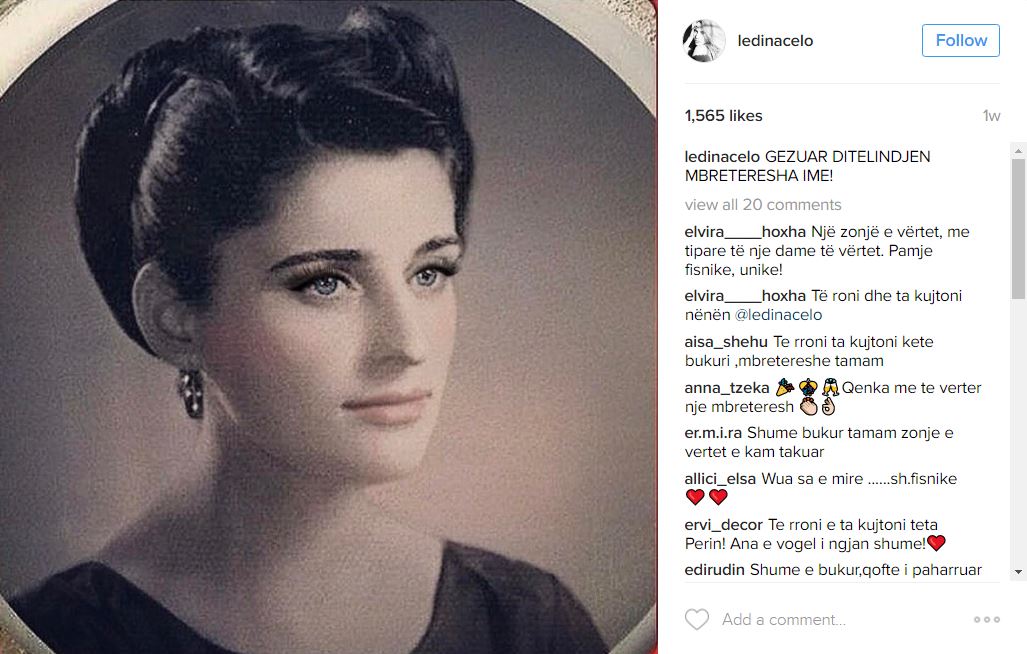The height and width of the screenshot is (654, 1027).
Task: Open ledinacelo profile avatar
Action: (704, 41)
